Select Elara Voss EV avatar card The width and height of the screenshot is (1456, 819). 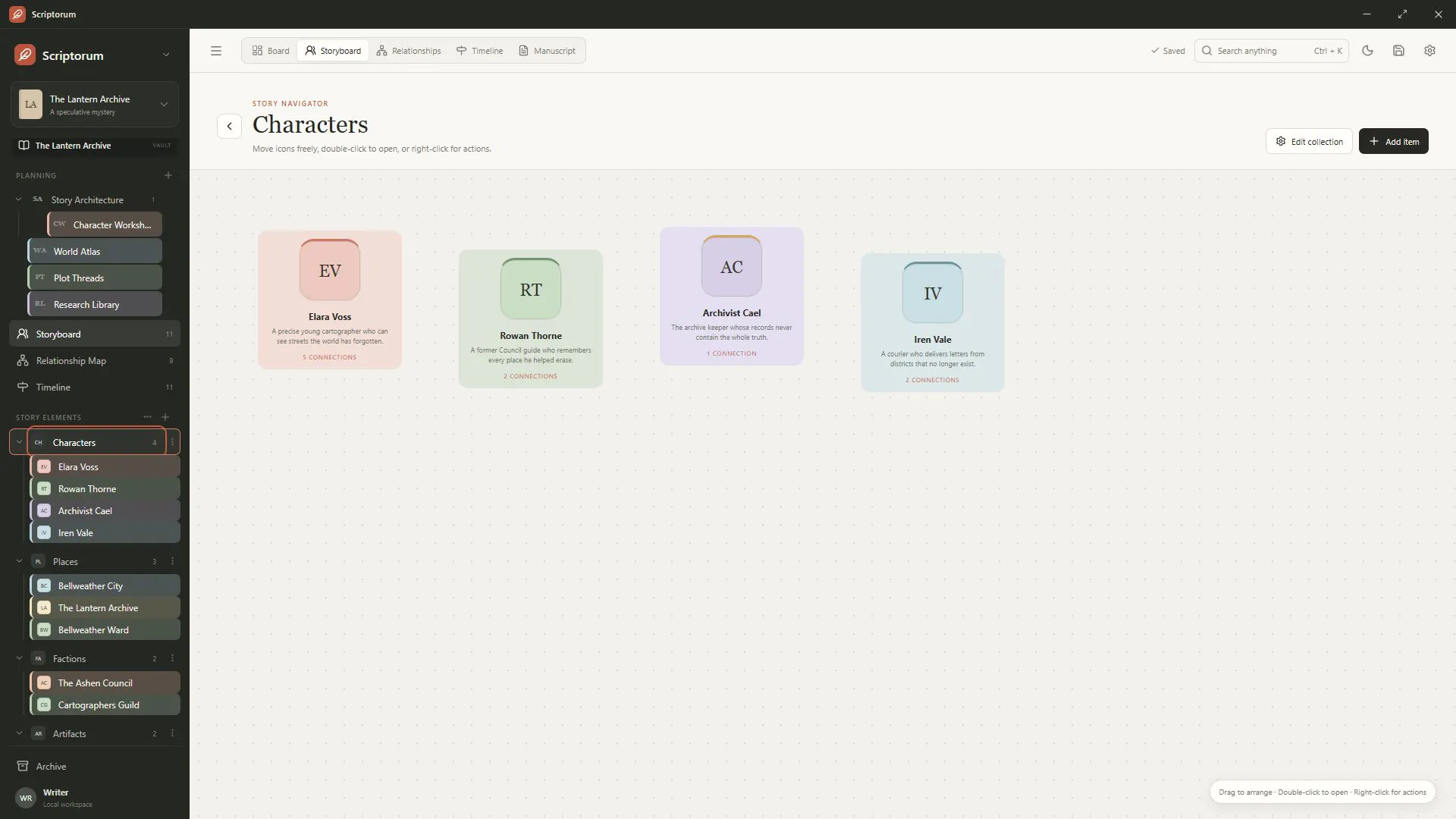click(x=330, y=270)
